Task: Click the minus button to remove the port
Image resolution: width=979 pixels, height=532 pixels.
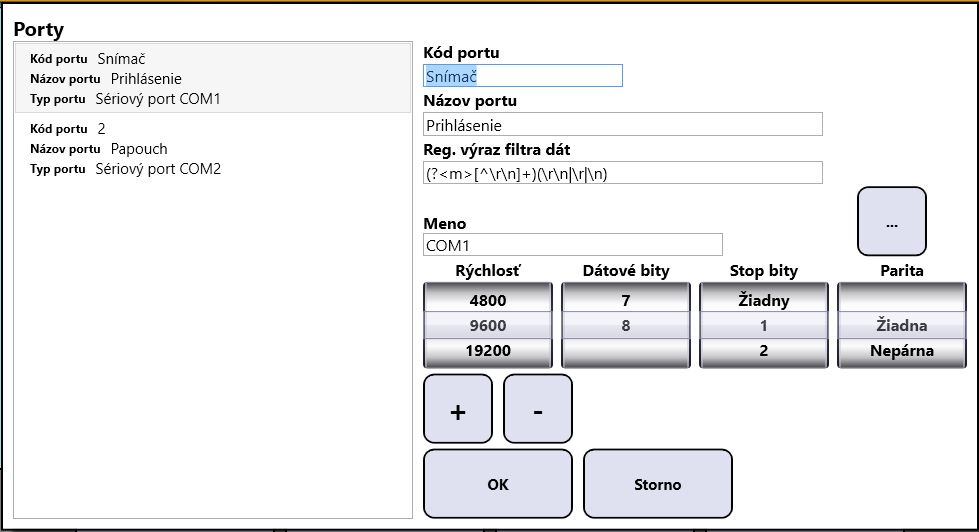Action: pyautogui.click(x=538, y=409)
